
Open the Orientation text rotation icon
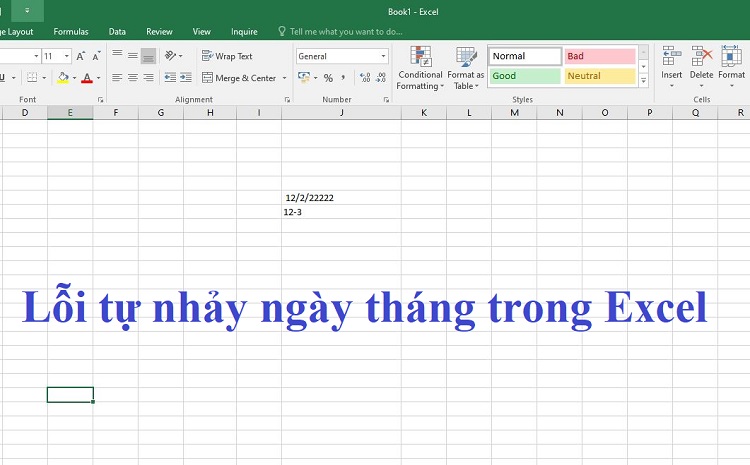pyautogui.click(x=170, y=55)
